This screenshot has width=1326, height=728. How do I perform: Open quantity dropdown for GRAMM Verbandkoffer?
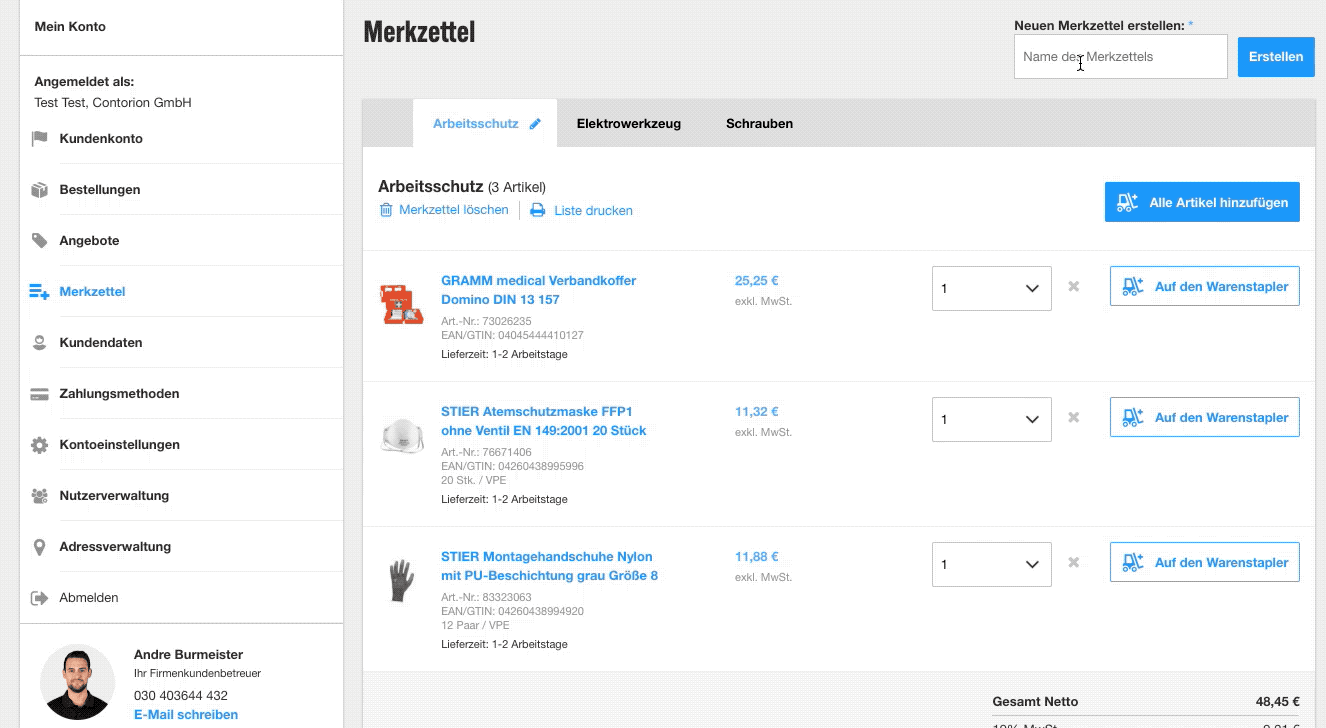[x=991, y=288]
